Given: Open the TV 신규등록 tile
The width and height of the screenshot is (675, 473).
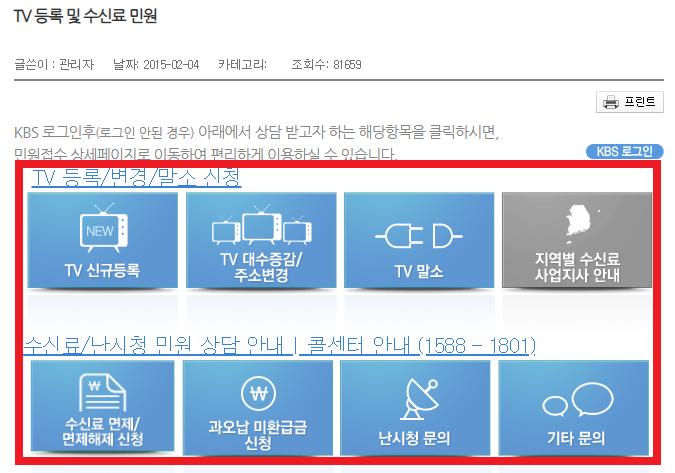Looking at the screenshot, I should tap(102, 240).
